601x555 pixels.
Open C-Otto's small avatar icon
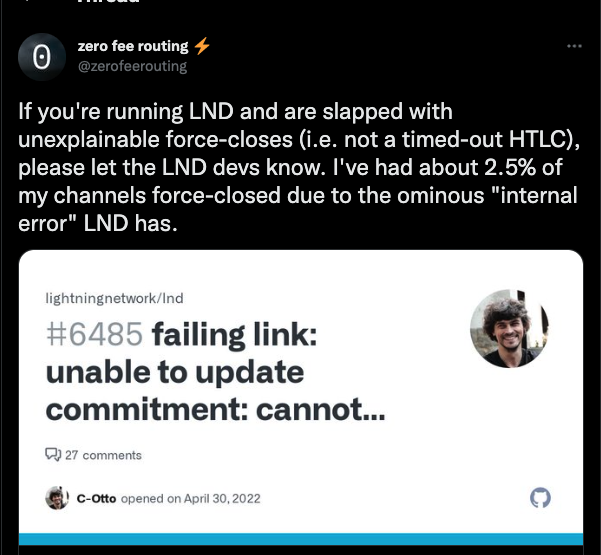point(57,498)
